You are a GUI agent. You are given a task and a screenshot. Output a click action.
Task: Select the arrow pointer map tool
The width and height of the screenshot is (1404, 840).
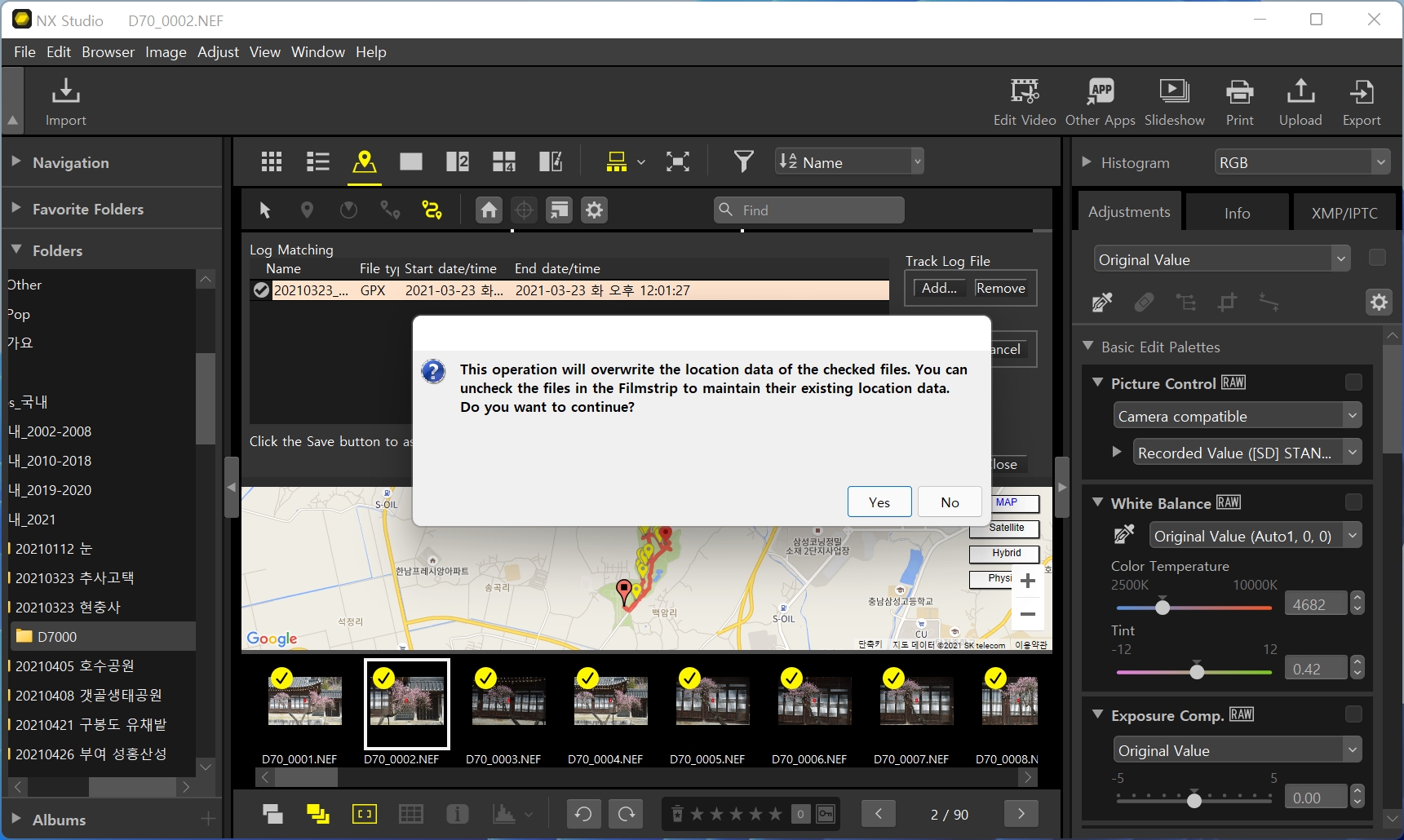(x=264, y=210)
